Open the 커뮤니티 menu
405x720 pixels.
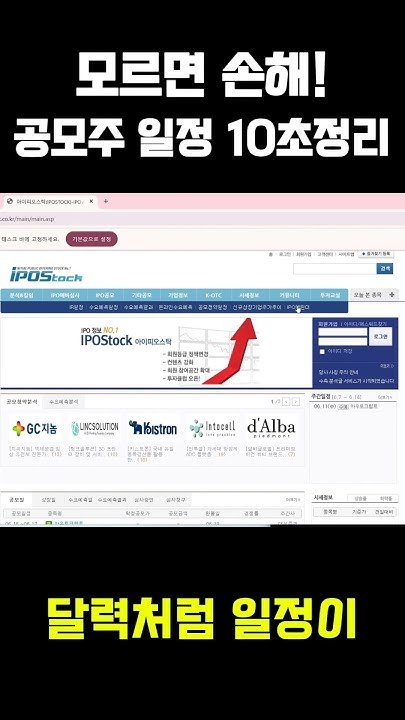290,295
